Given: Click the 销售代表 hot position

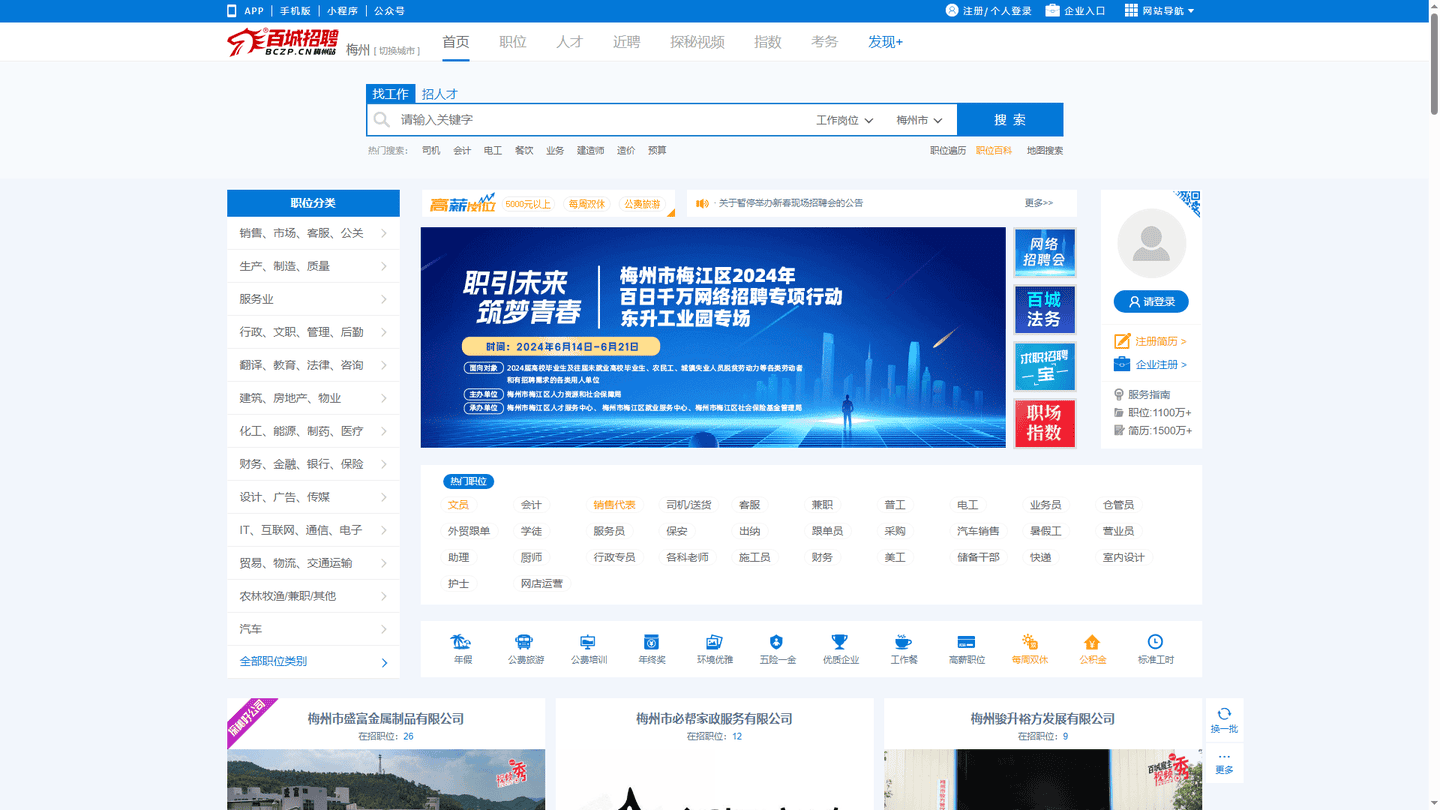Looking at the screenshot, I should tap(614, 505).
